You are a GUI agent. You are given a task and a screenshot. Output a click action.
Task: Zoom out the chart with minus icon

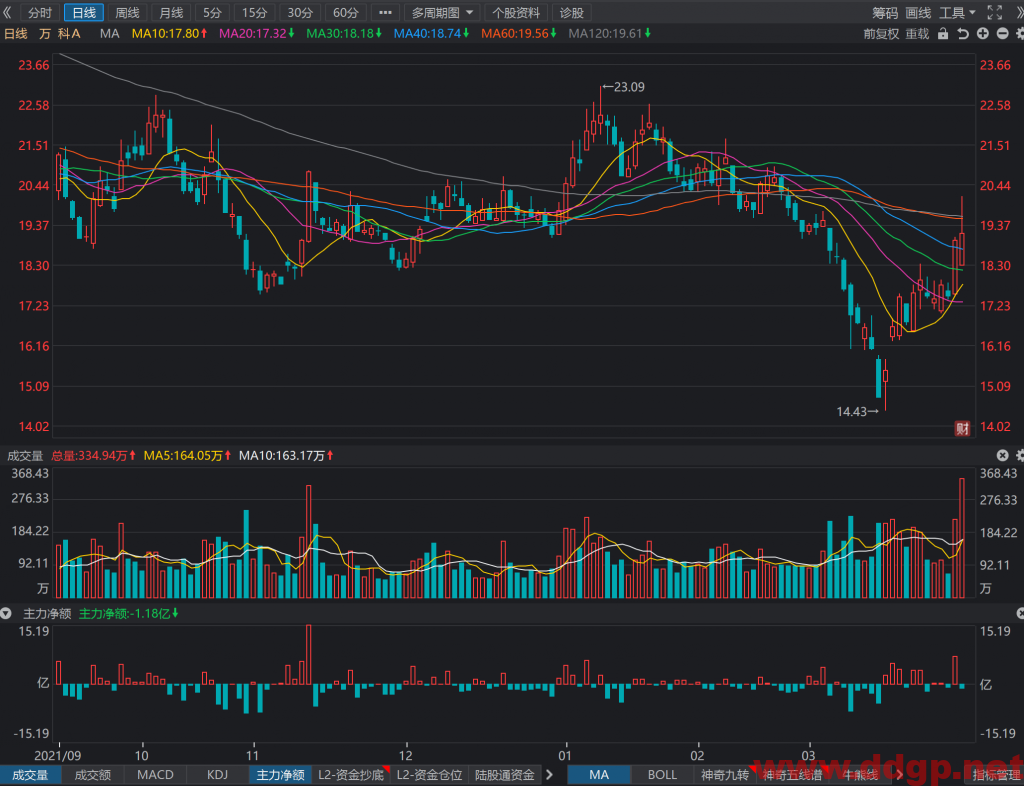click(x=1002, y=34)
